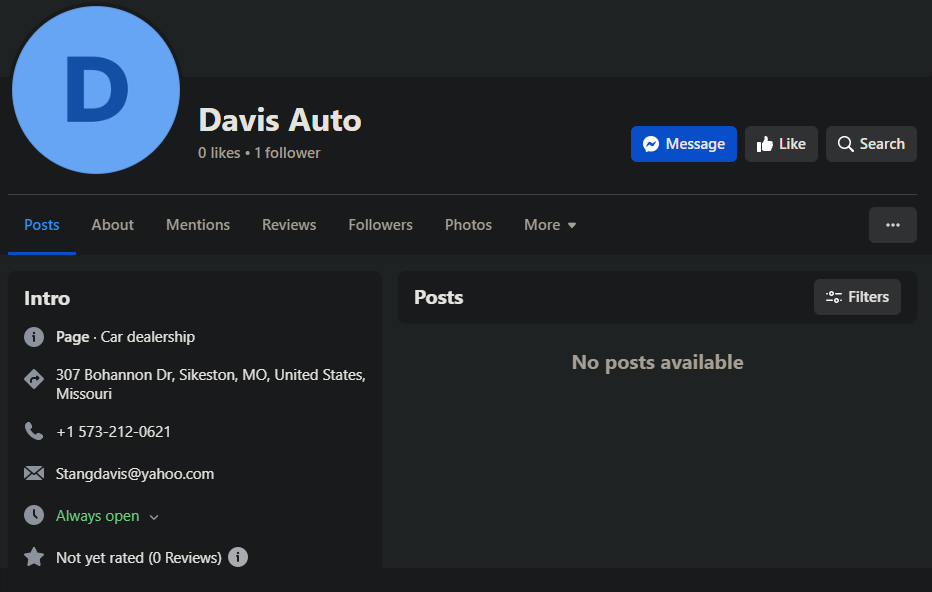Click the directions icon beside address
The height and width of the screenshot is (592, 932).
(x=34, y=379)
